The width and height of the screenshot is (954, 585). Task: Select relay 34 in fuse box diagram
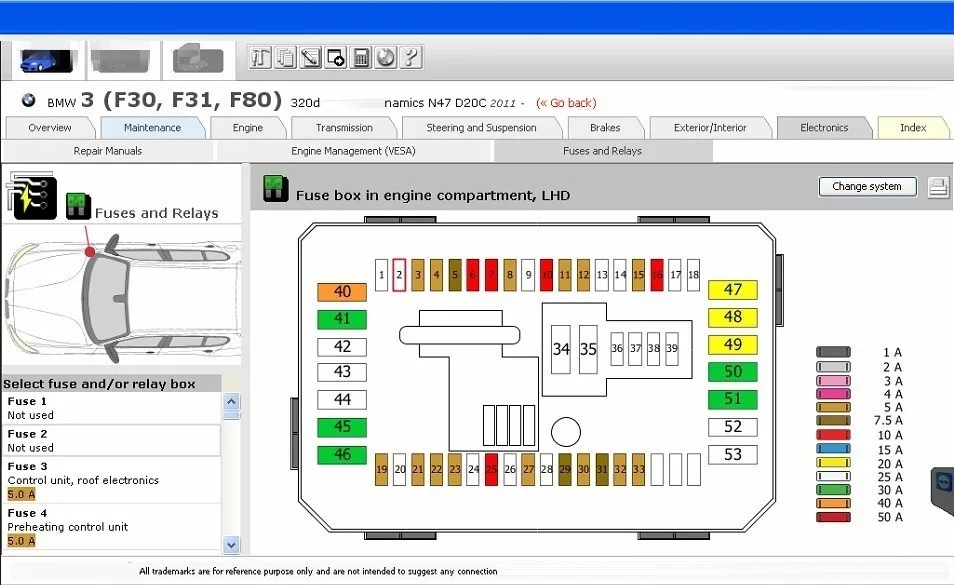[x=561, y=349]
